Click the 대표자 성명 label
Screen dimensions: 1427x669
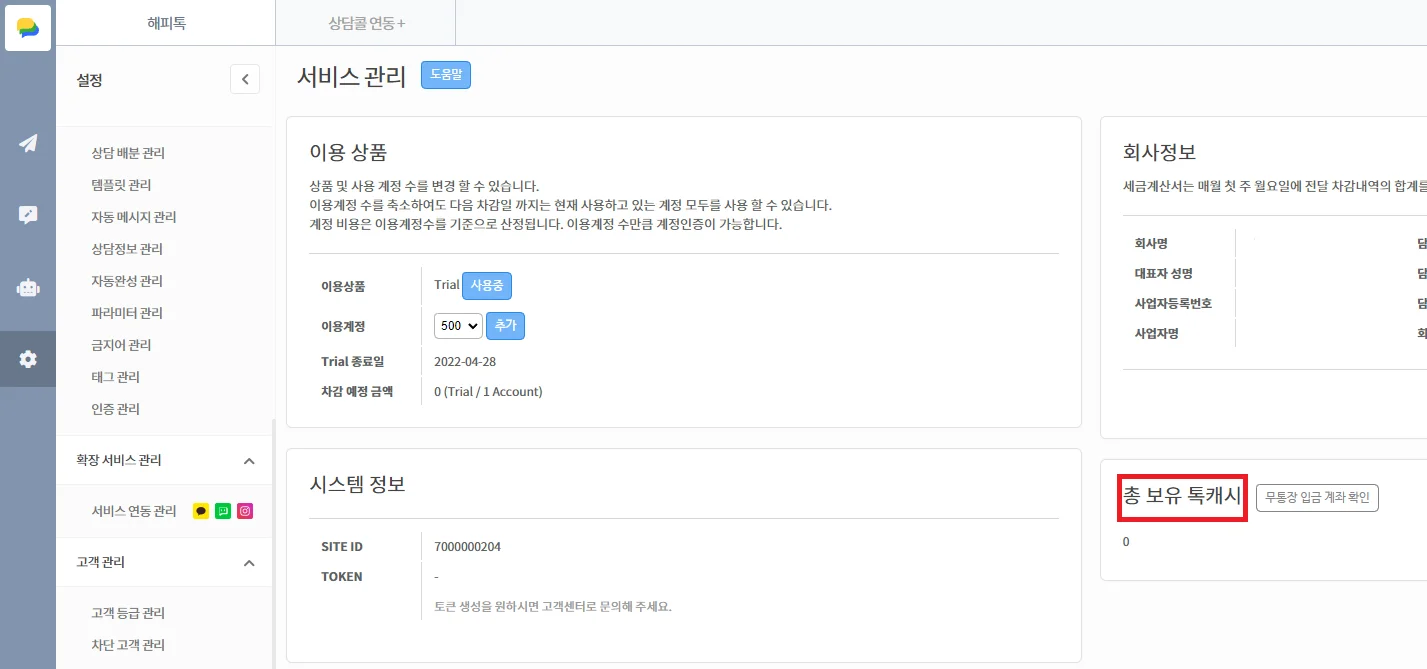(1163, 273)
